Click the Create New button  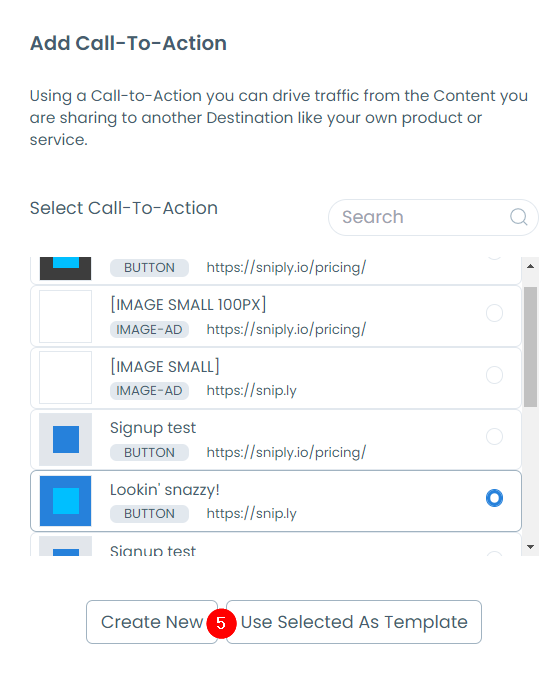pyautogui.click(x=152, y=622)
